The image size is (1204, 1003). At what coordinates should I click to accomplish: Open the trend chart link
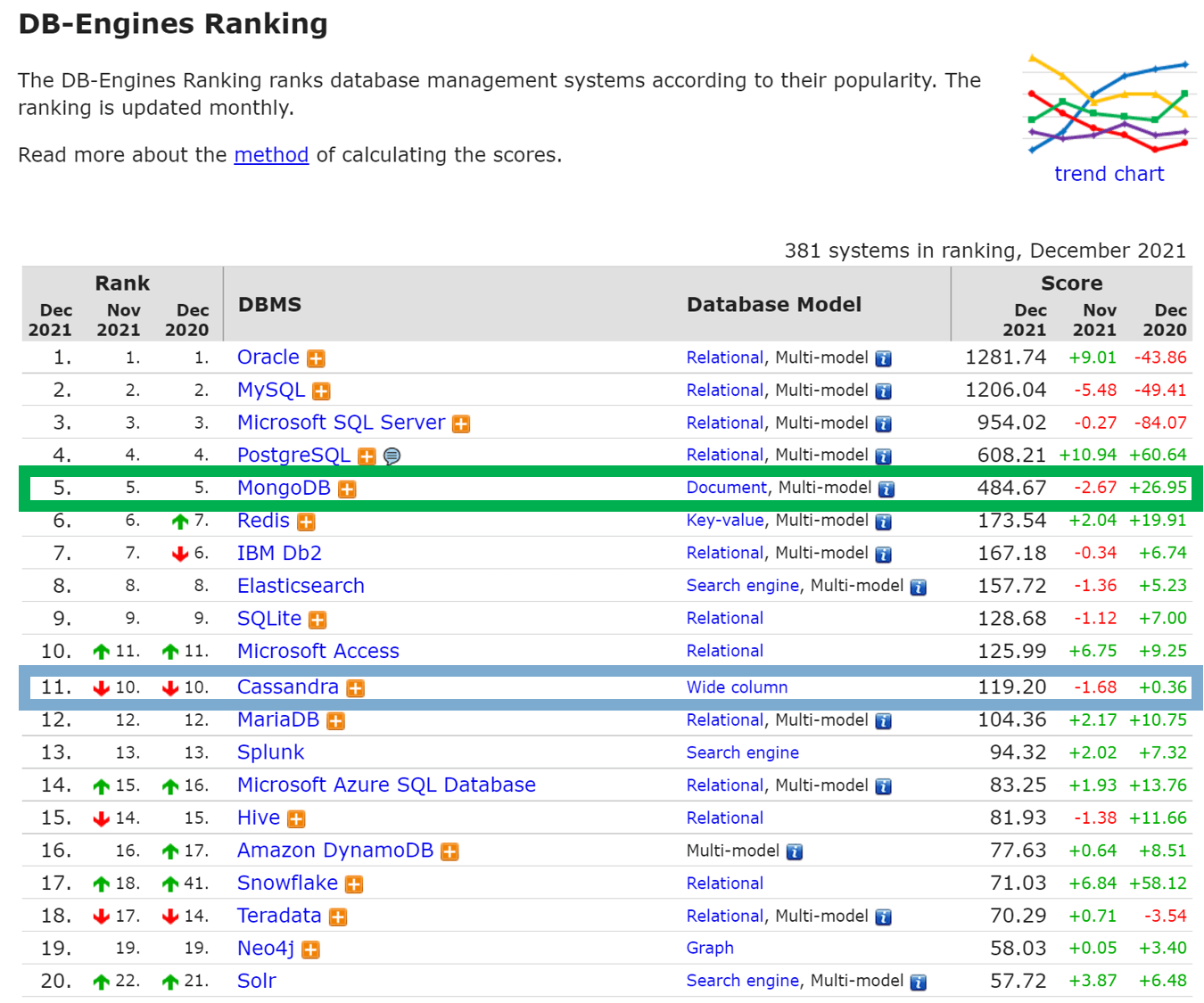tap(1109, 173)
